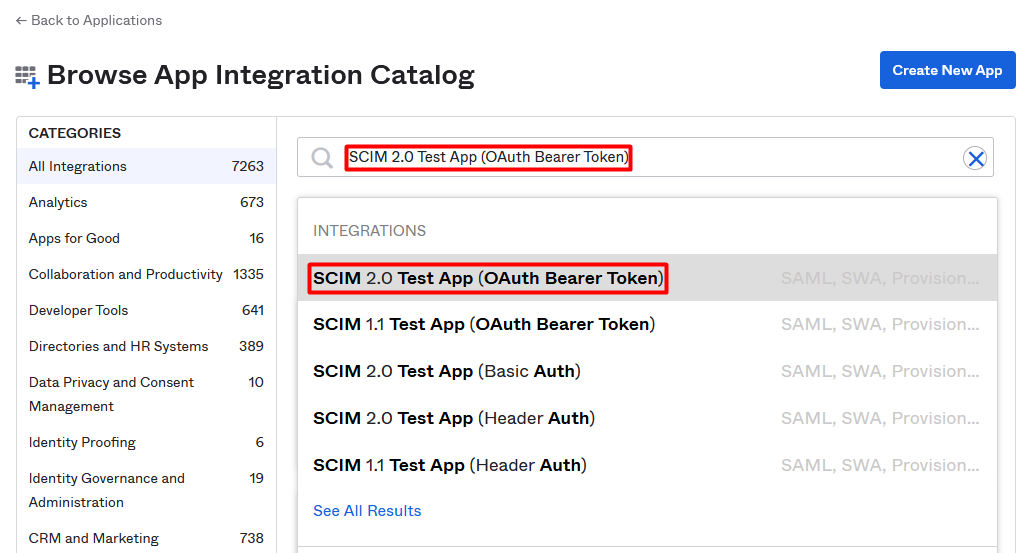
Task: Open the Apps for Good category
Action: [146, 238]
